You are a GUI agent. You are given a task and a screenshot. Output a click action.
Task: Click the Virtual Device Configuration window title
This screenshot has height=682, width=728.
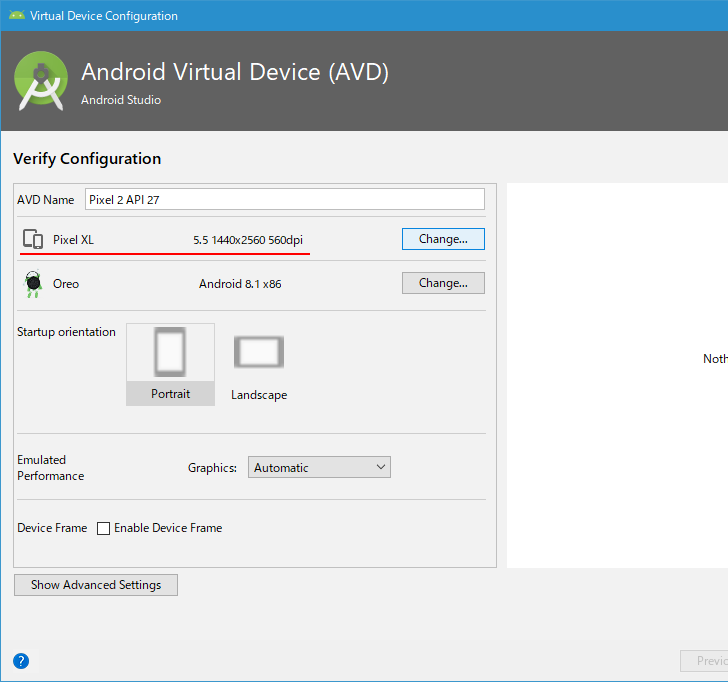pyautogui.click(x=104, y=16)
